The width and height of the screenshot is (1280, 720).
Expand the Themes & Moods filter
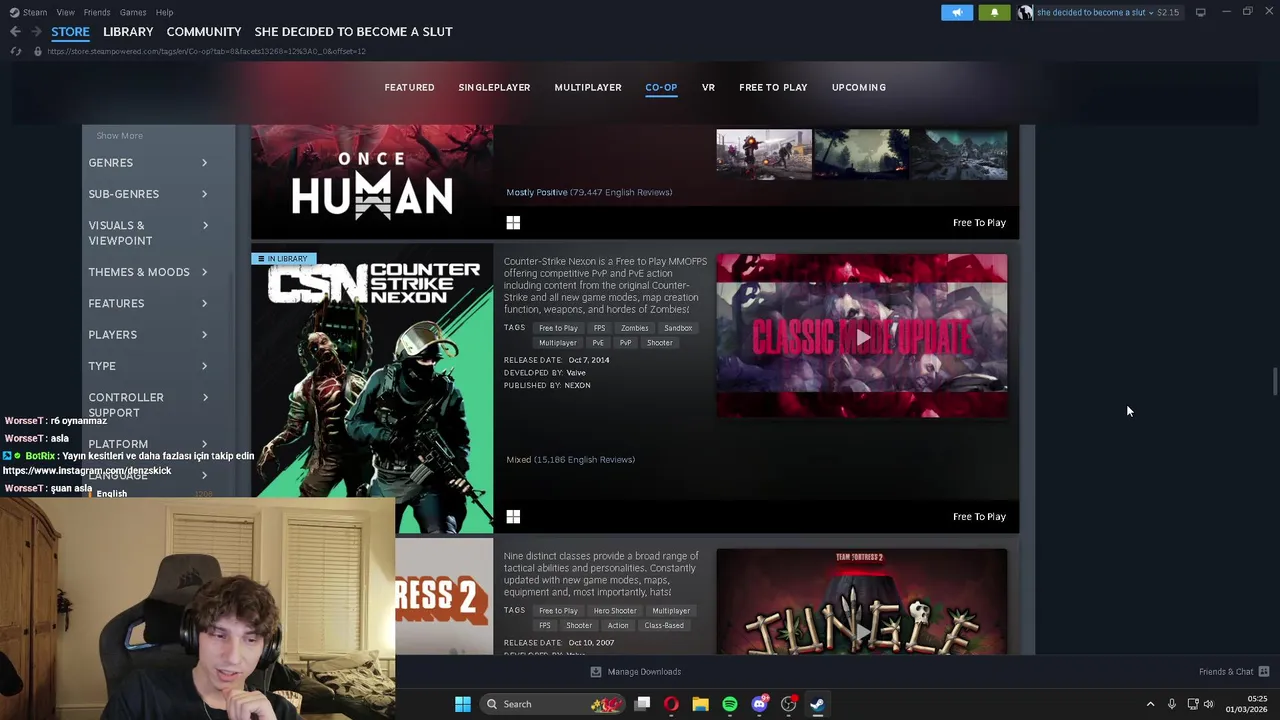pos(148,272)
